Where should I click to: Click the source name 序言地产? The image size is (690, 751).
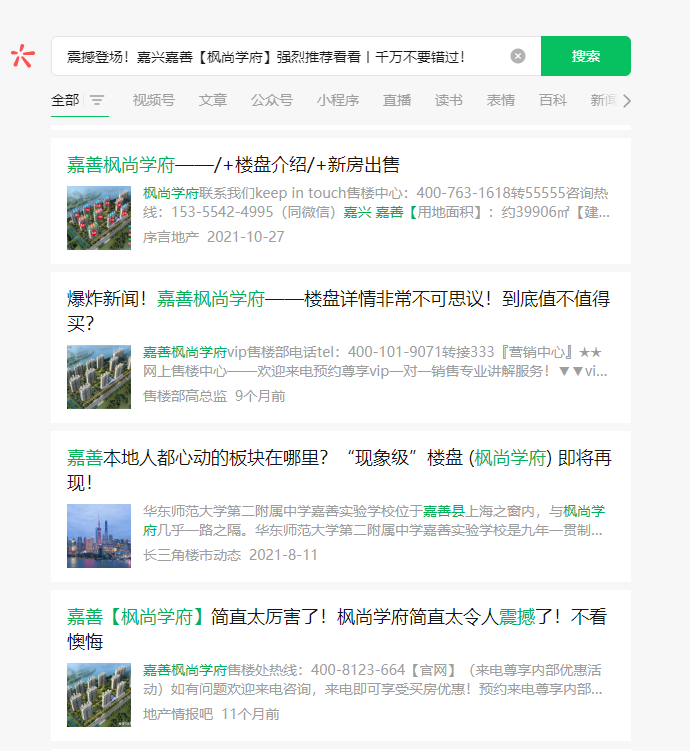[171, 237]
